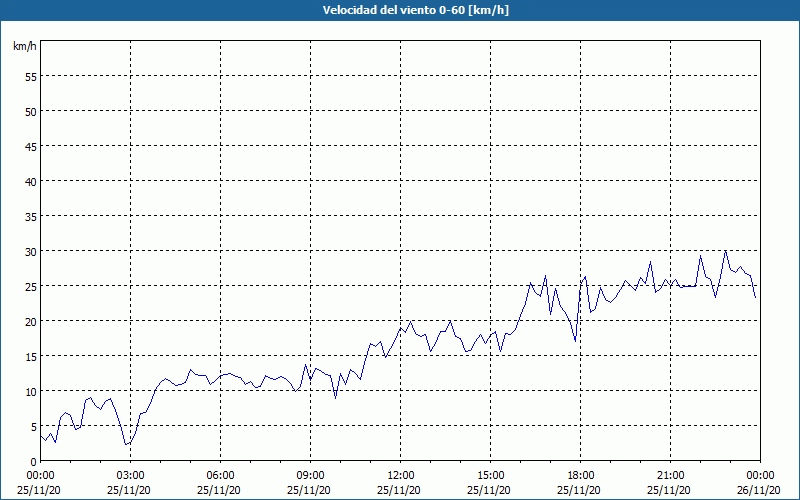Click the 21:00 time label
This screenshot has height=500, width=800.
tap(670, 476)
